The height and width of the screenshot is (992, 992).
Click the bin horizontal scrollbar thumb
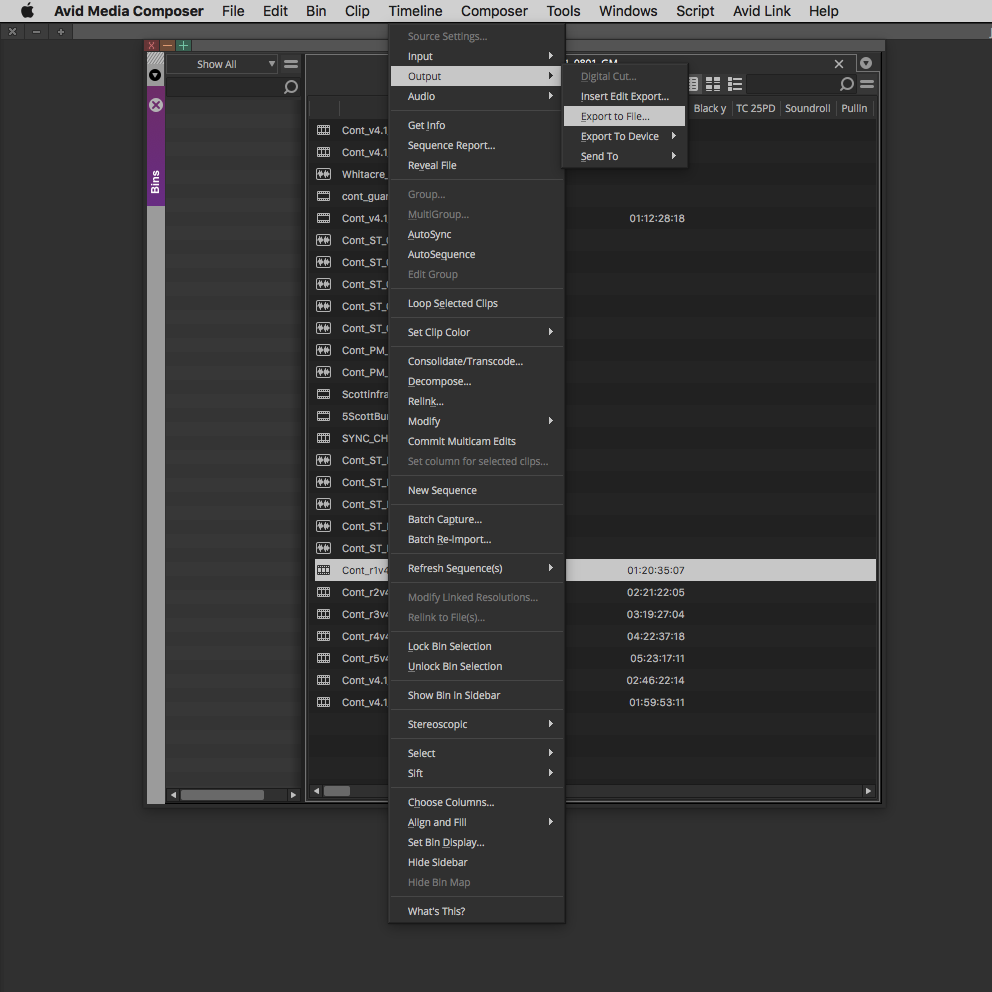(337, 791)
